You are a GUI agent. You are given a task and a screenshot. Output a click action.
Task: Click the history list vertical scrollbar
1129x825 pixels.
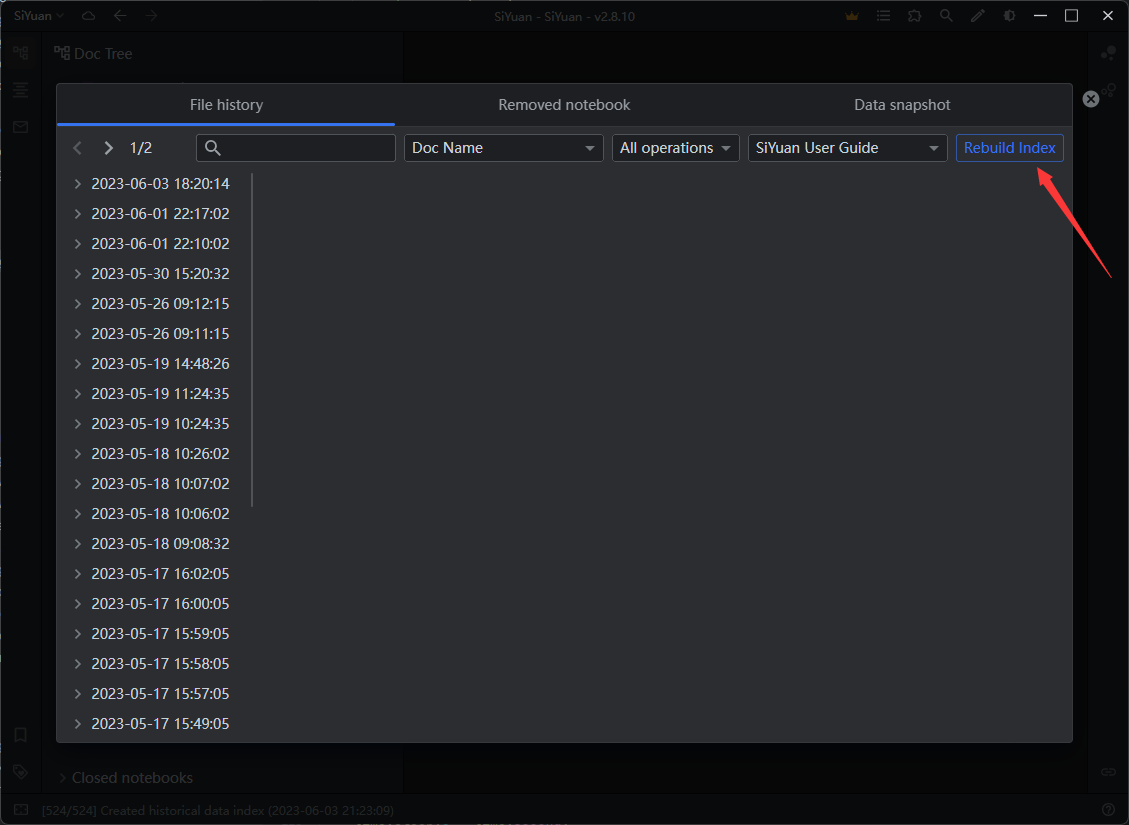tap(252, 339)
